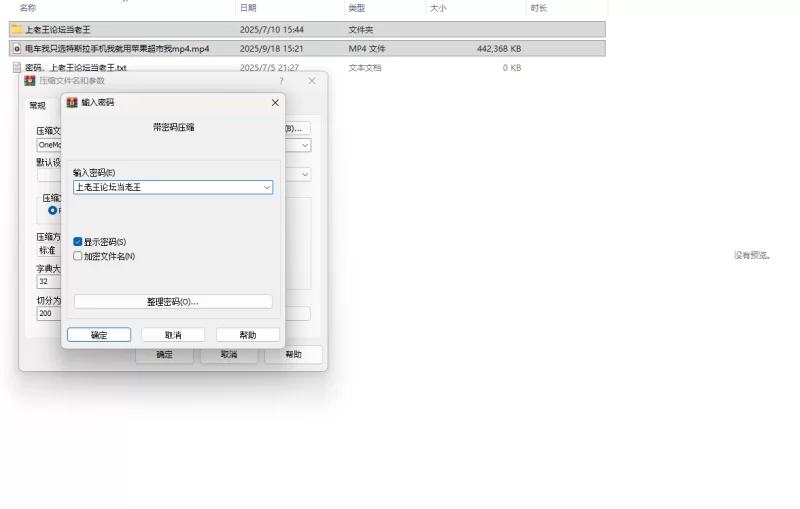Viewport: 800px width, 509px height.
Task: Expand the default profile dropdown arrow
Action: (x=305, y=174)
